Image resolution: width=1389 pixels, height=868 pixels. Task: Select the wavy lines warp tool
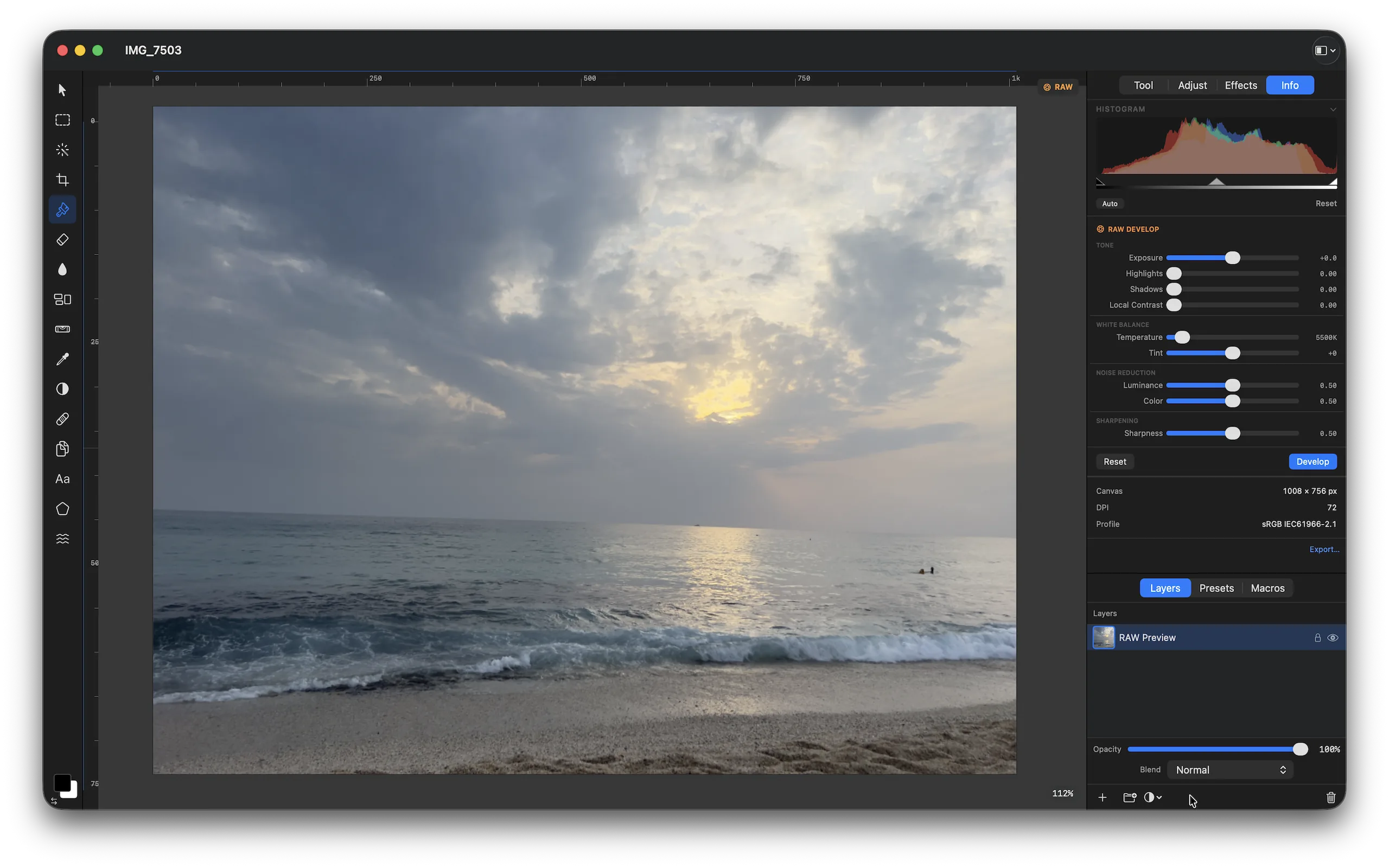pyautogui.click(x=62, y=539)
